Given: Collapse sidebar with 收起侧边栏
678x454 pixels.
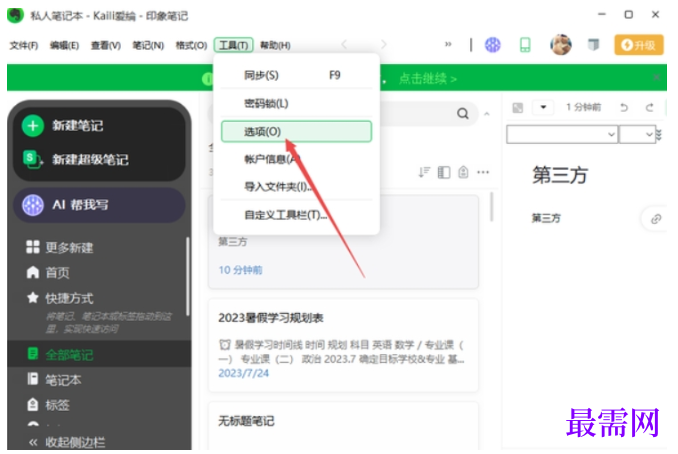Looking at the screenshot, I should pyautogui.click(x=67, y=442).
